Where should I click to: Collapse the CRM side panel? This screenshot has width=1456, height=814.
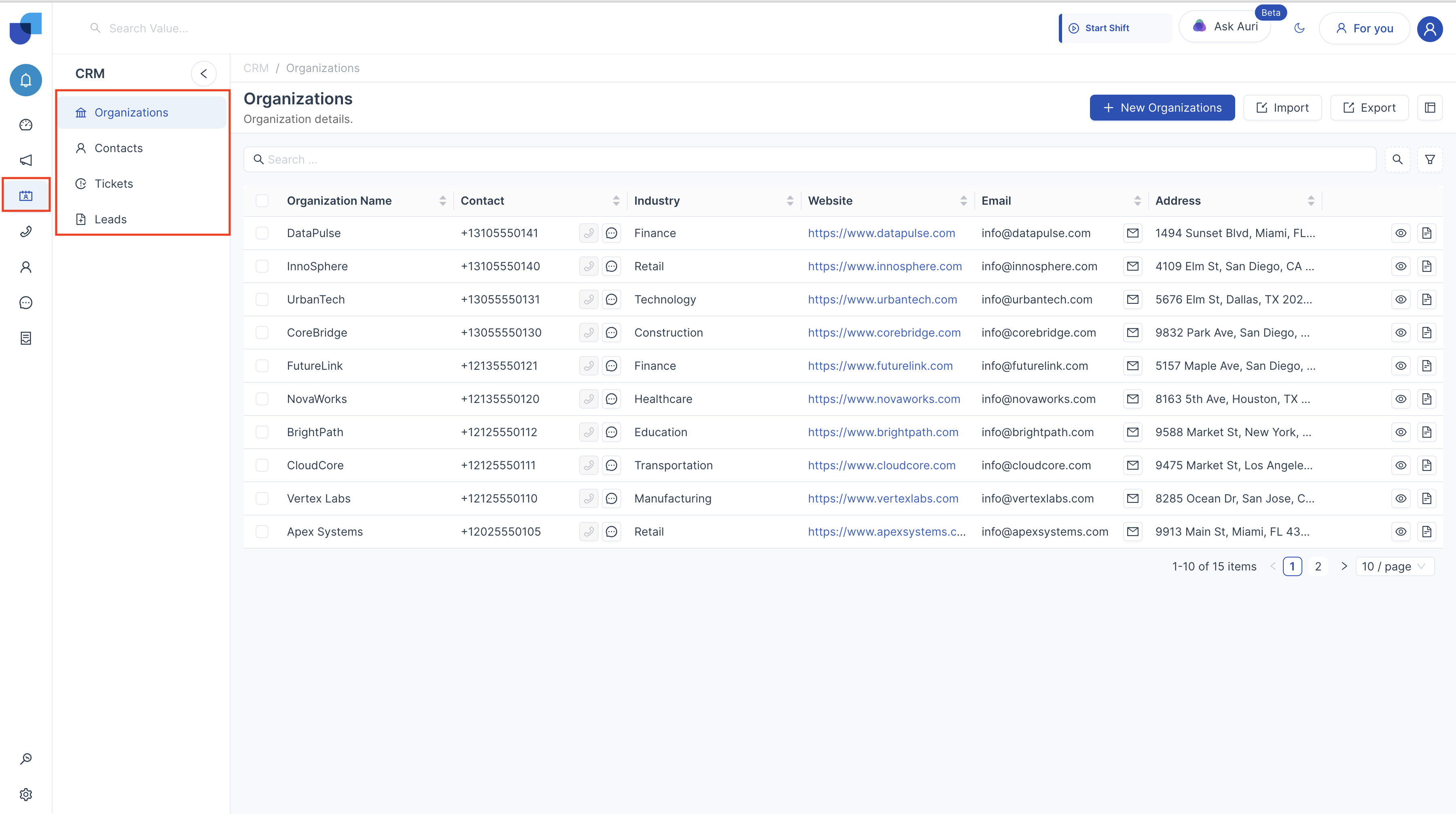coord(203,74)
